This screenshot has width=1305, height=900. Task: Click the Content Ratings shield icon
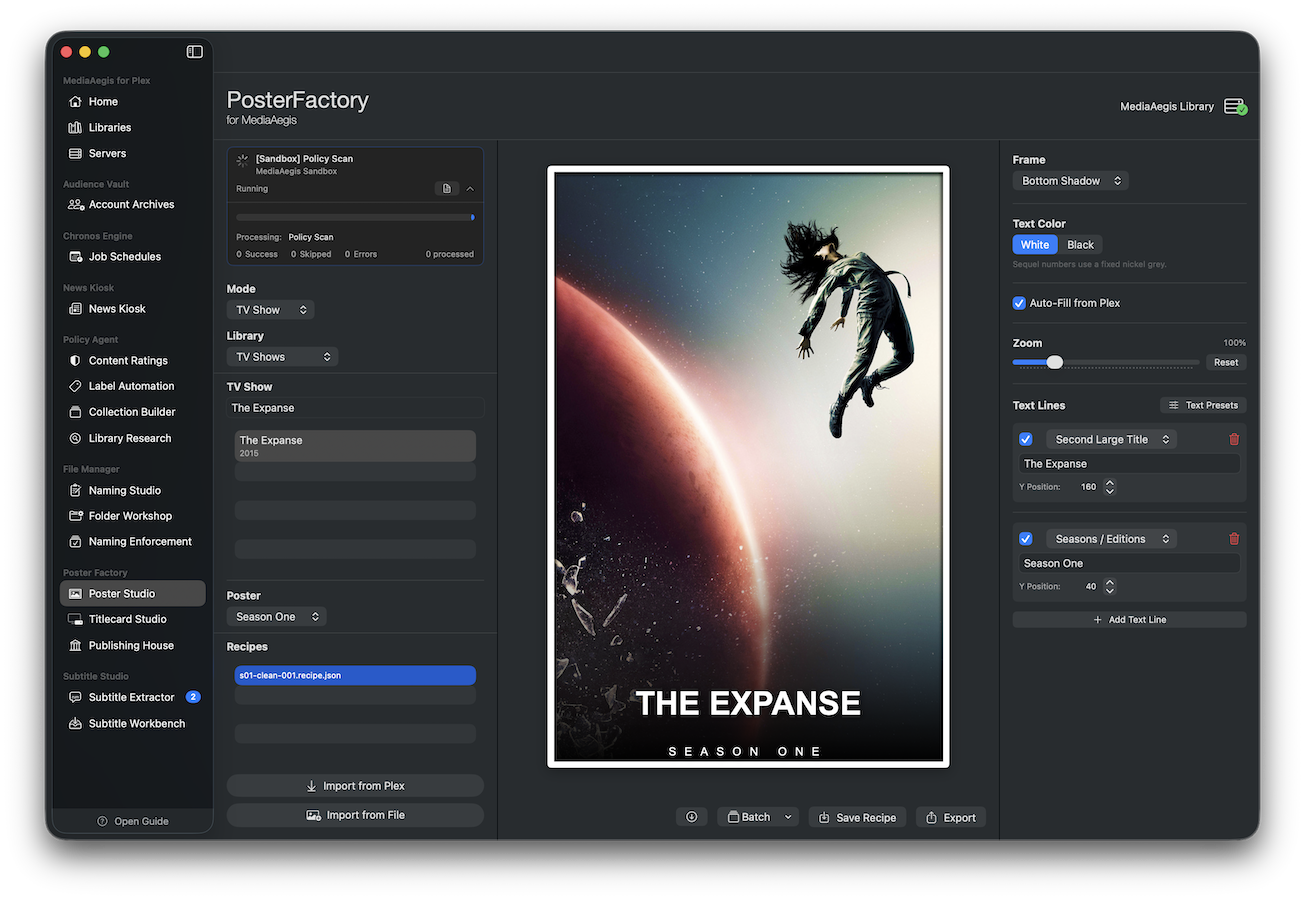75,361
